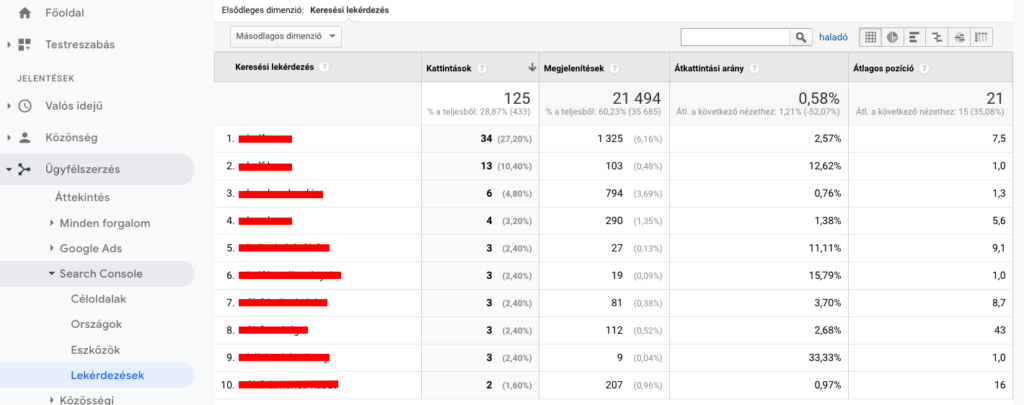The height and width of the screenshot is (405, 1024).
Task: Open help for Átkattintási arány column
Action: point(755,68)
